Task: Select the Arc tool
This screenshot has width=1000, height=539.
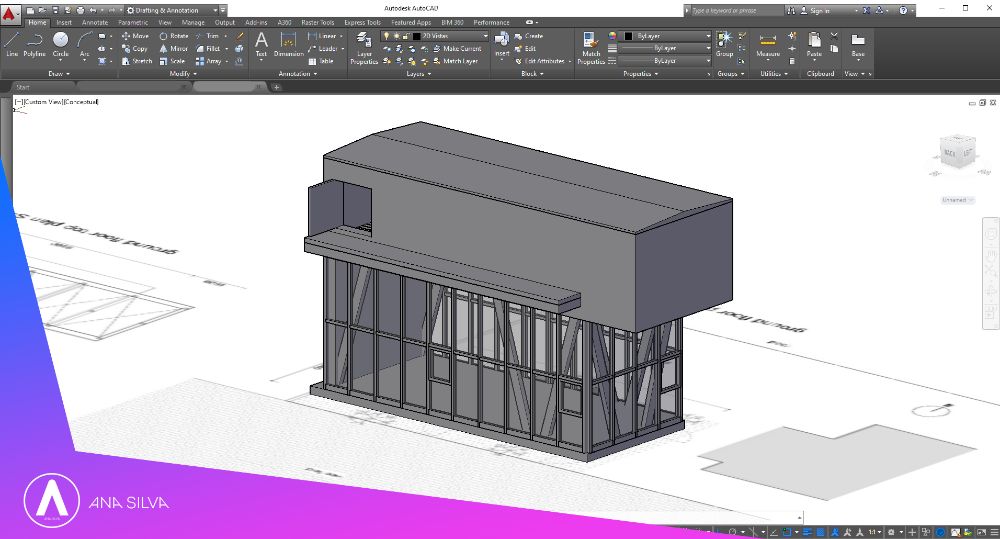Action: click(84, 45)
